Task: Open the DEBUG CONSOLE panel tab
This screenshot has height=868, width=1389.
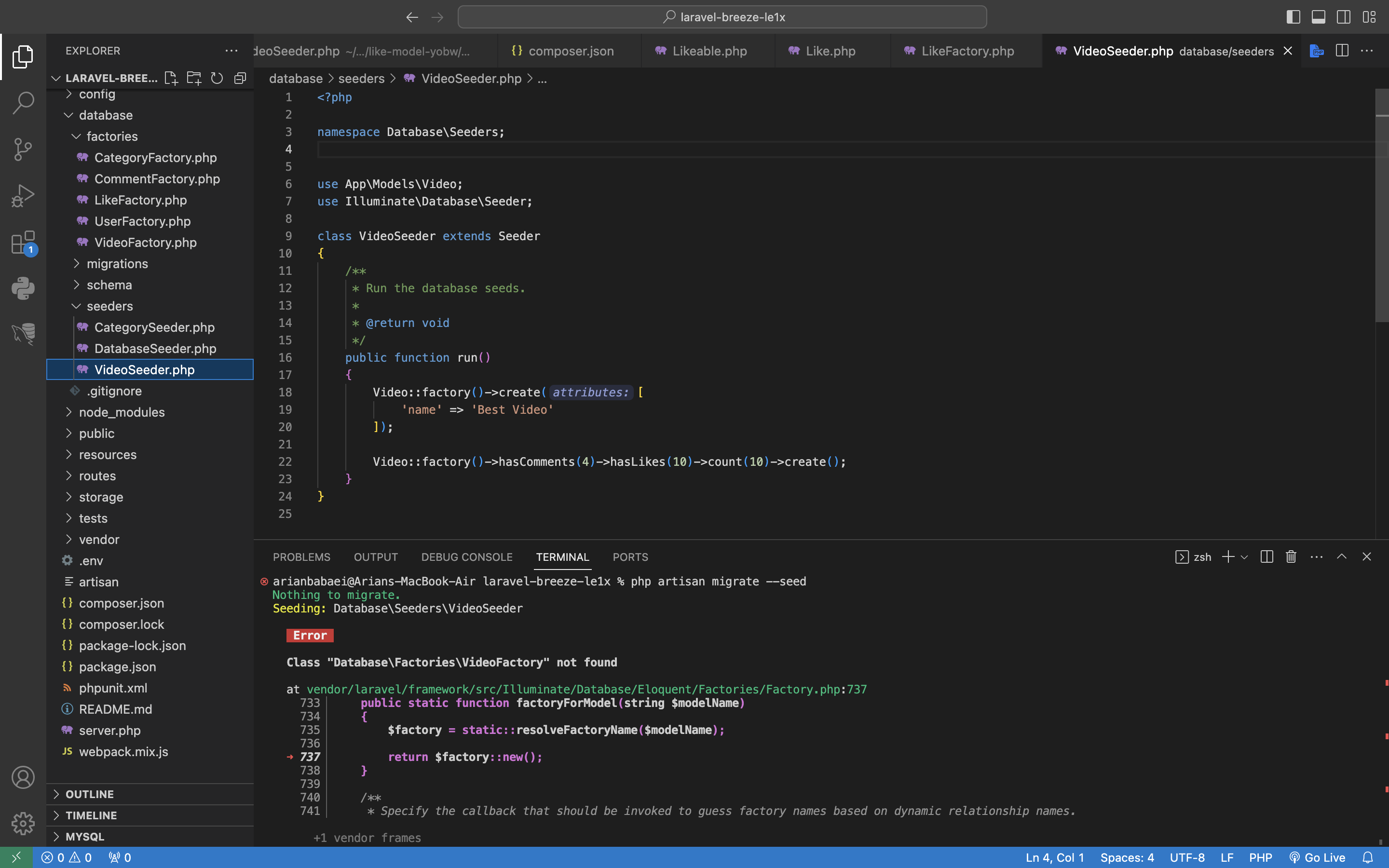Action: click(x=467, y=557)
